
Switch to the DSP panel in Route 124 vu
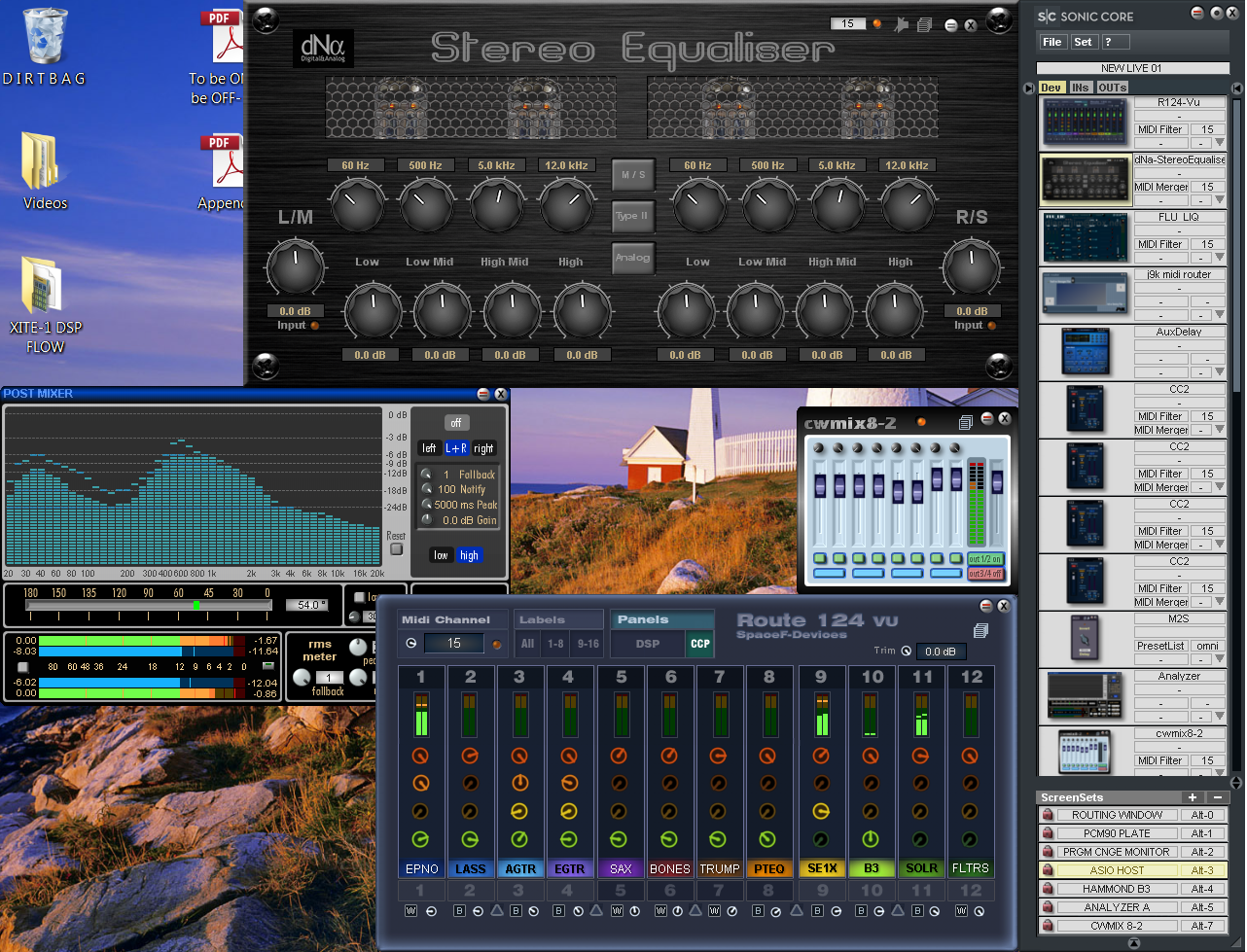point(648,644)
